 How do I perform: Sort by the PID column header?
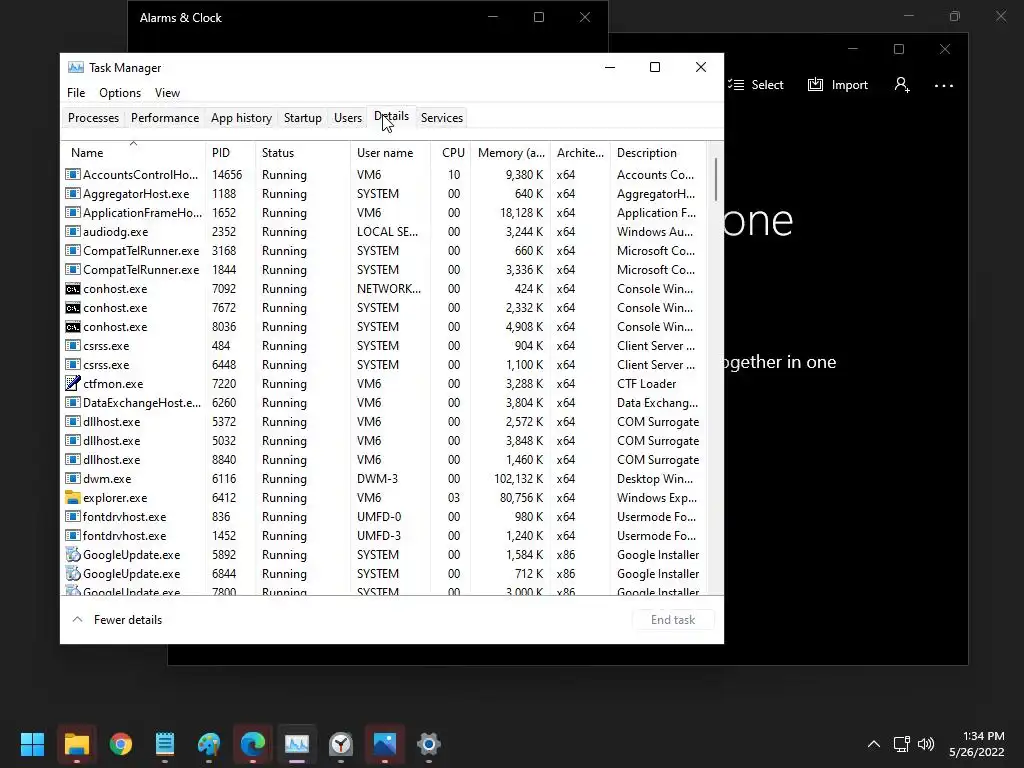230,153
